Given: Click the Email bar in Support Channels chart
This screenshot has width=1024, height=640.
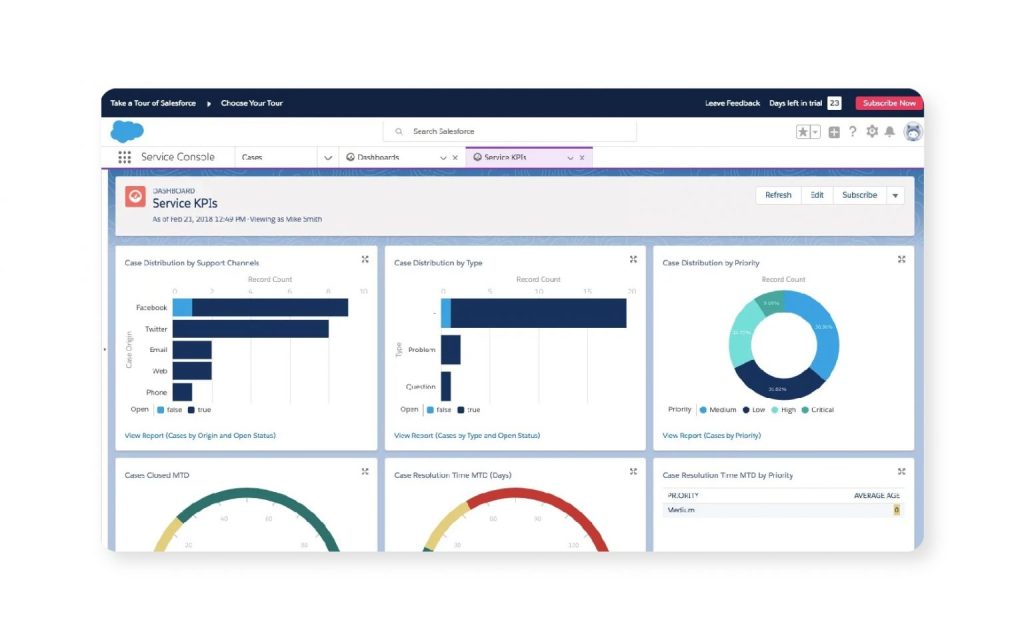Looking at the screenshot, I should 192,350.
